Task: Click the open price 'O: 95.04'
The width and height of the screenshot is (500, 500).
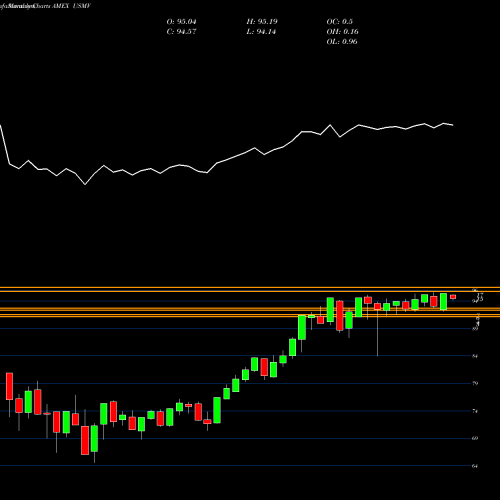Action: (181, 22)
